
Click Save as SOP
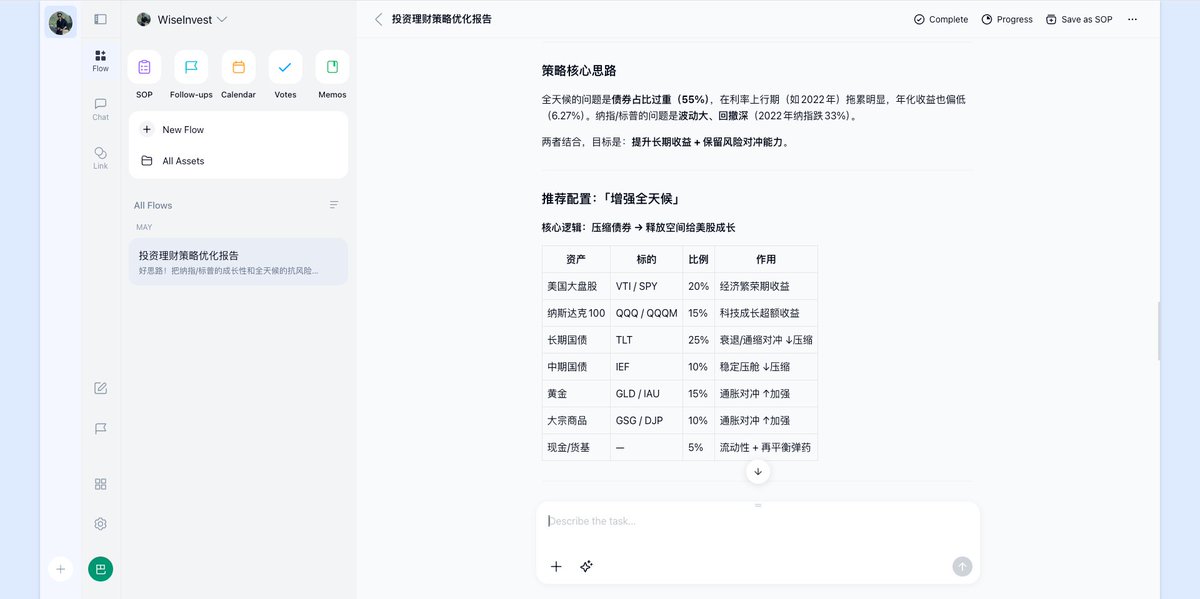click(1079, 19)
